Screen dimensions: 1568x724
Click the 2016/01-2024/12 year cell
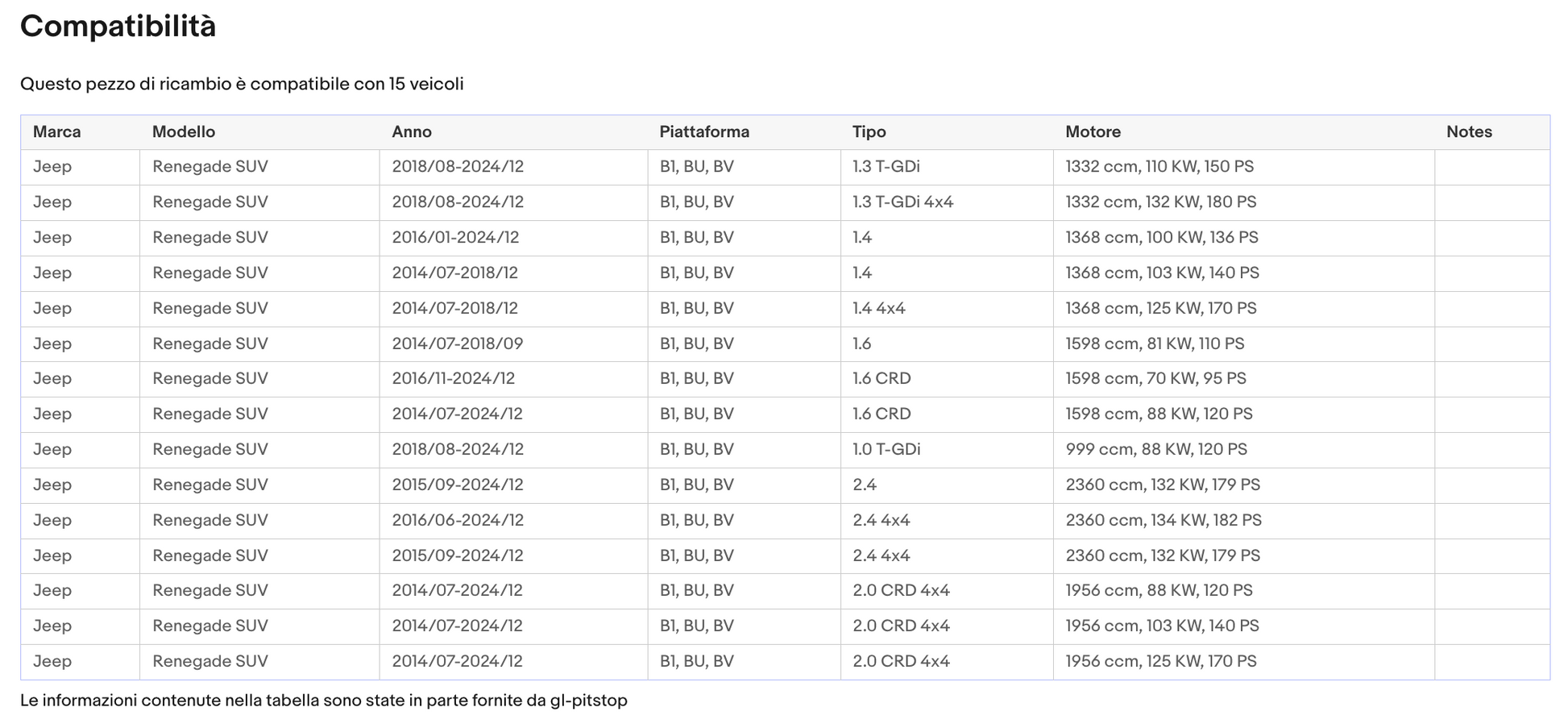click(455, 237)
